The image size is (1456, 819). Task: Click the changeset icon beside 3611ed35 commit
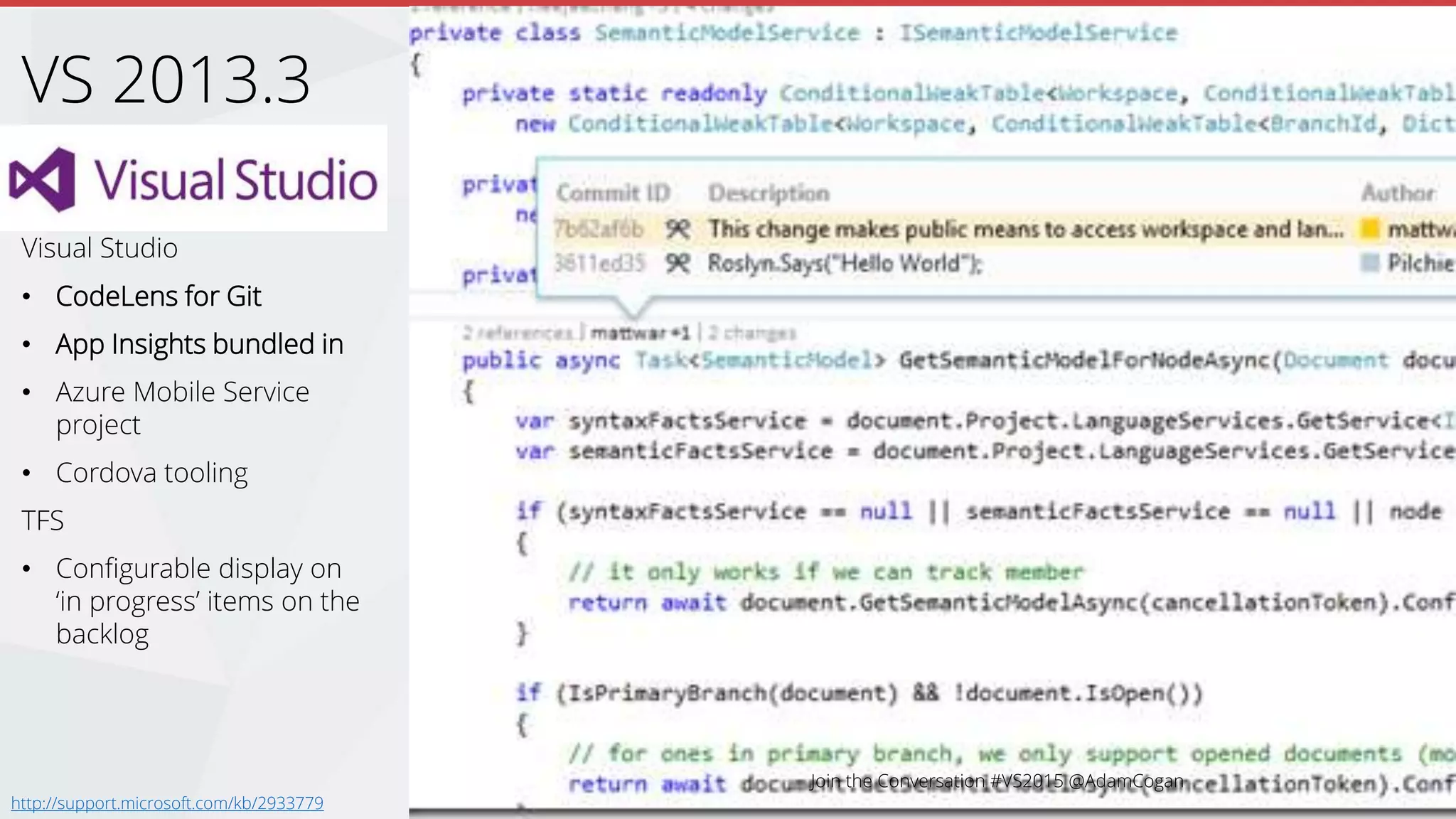point(678,263)
